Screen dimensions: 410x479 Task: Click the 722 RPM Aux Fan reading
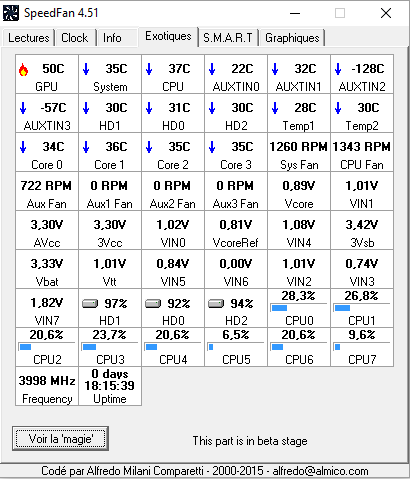[47, 191]
